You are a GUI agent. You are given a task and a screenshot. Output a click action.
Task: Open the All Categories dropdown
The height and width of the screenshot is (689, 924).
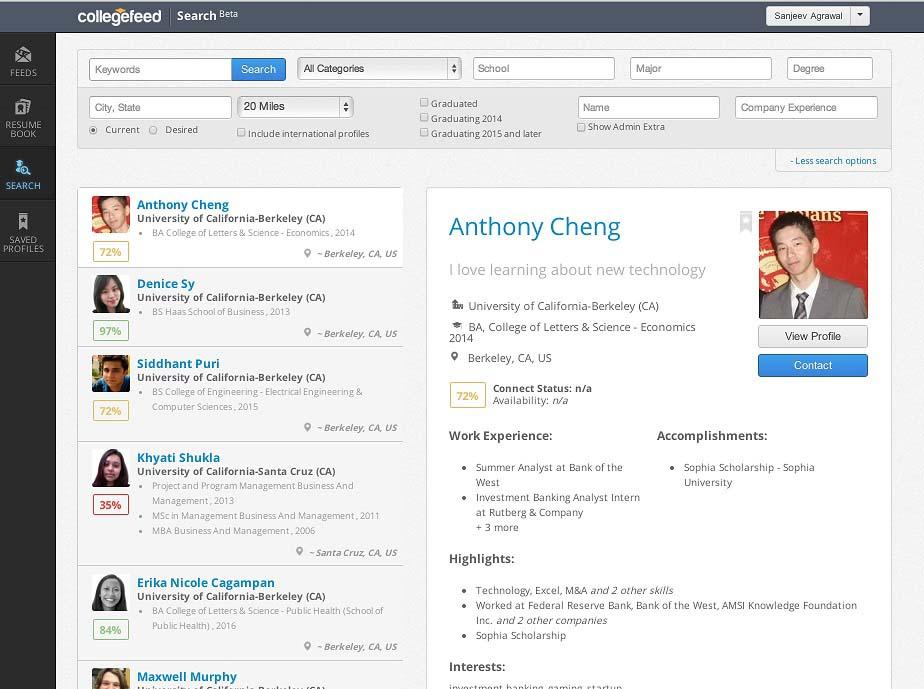[x=379, y=68]
